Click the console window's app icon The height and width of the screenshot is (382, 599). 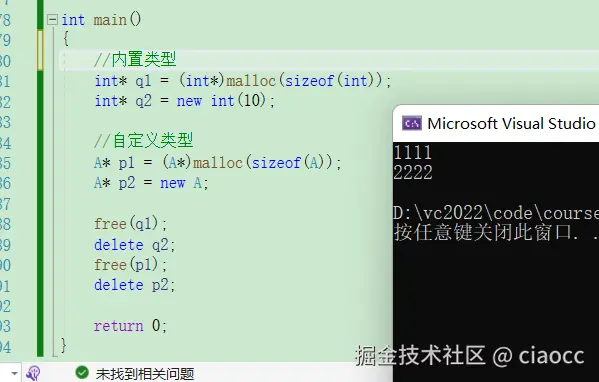click(412, 123)
